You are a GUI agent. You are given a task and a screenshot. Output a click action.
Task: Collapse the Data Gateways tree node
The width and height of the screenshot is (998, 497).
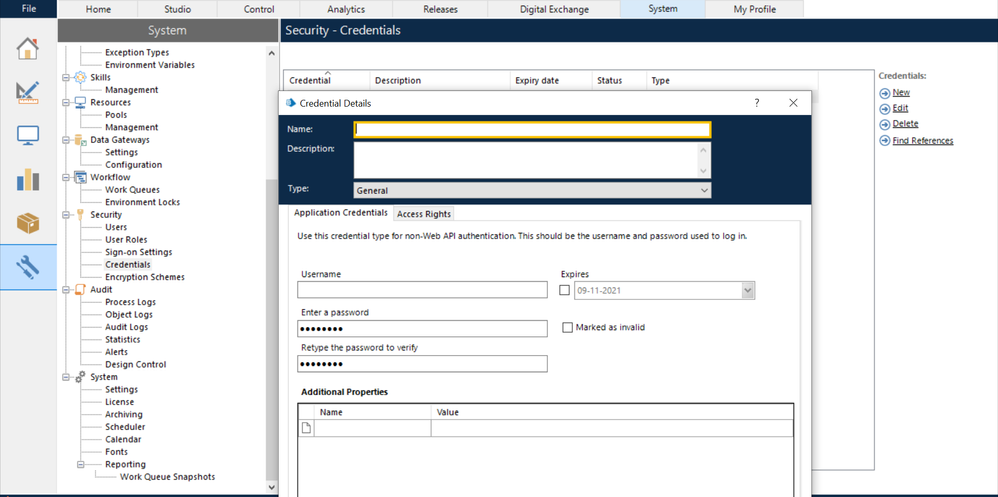pyautogui.click(x=66, y=139)
